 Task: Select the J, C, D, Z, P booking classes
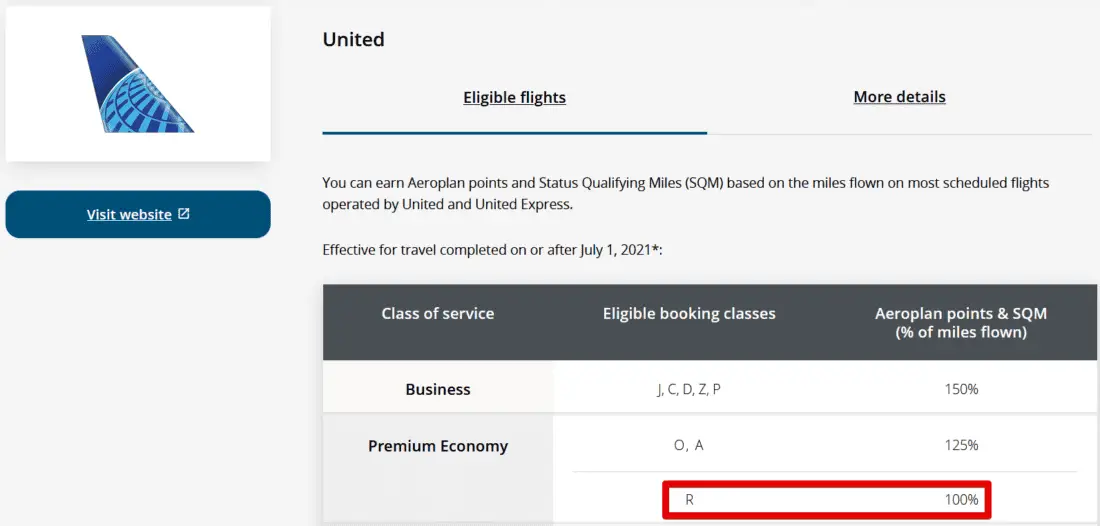pyautogui.click(x=689, y=390)
